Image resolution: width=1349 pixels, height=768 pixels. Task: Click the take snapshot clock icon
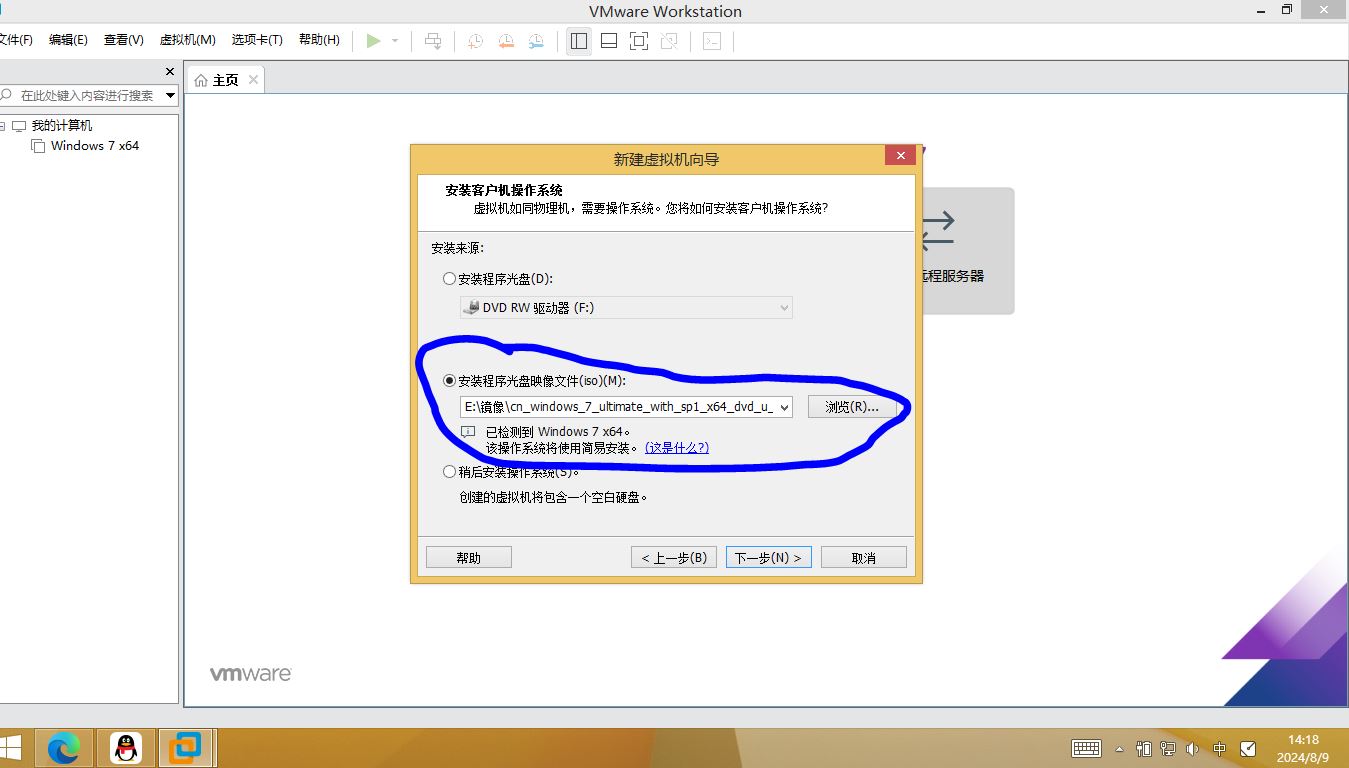(x=475, y=41)
